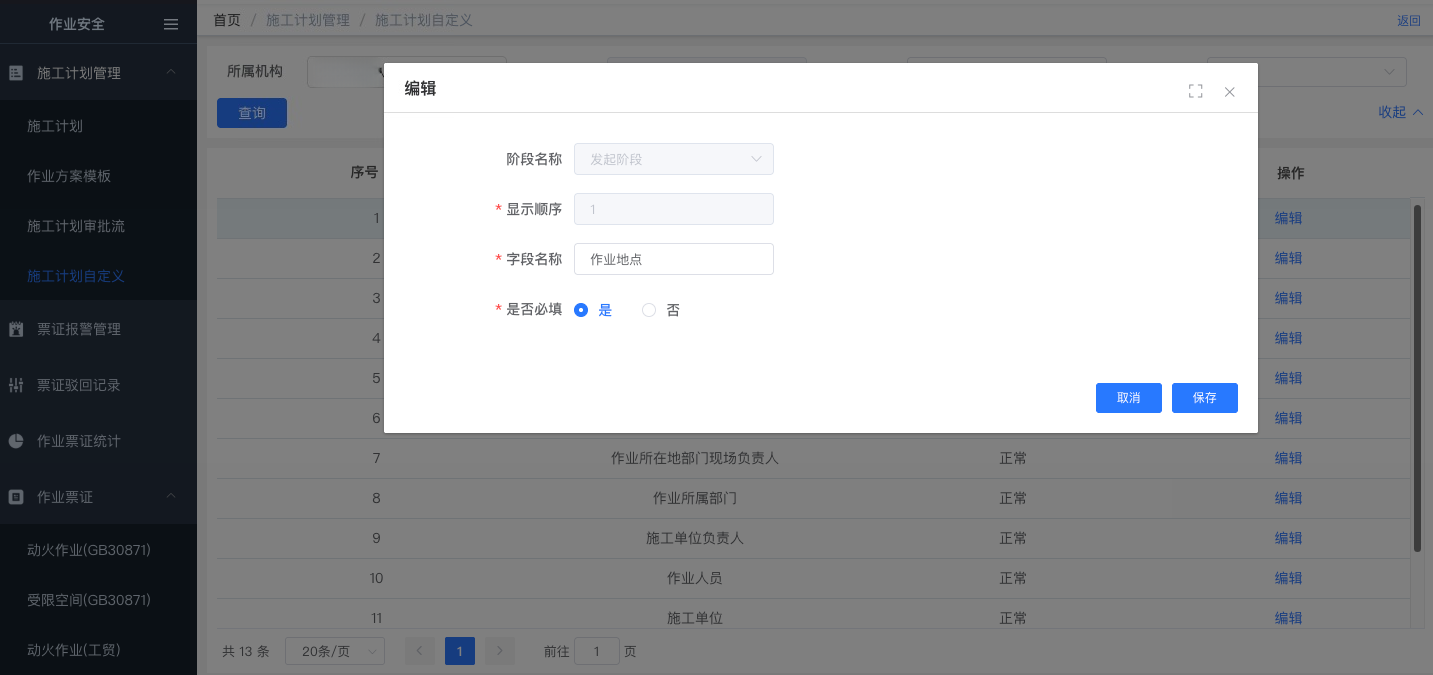Screen dimensions: 1433x675
Task: Click the 作业票证 sidebar icon
Action: pos(16,497)
